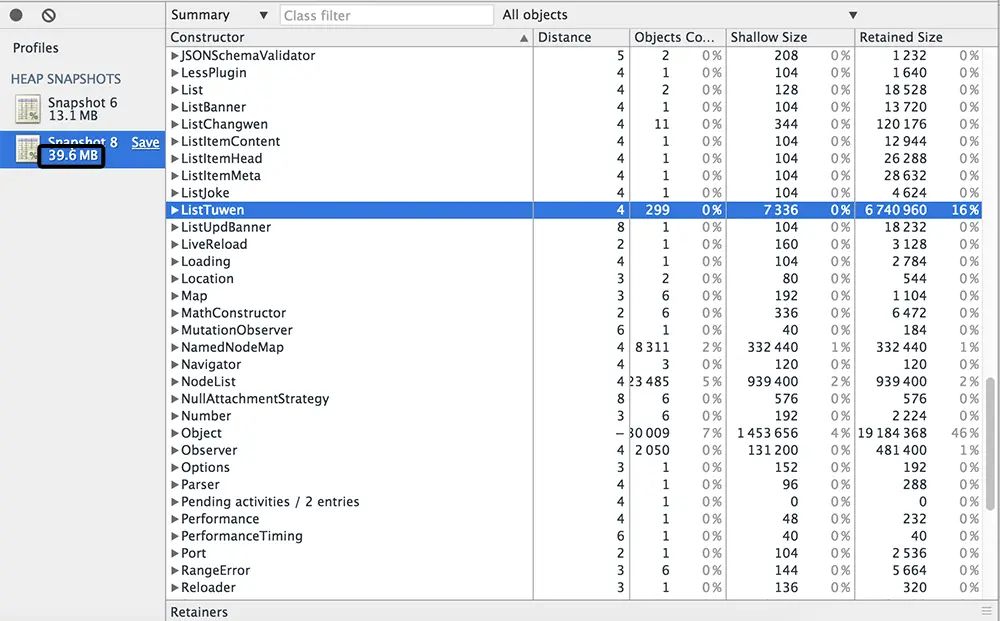Clear all profiles using the clear icon
1000x621 pixels.
[50, 15]
